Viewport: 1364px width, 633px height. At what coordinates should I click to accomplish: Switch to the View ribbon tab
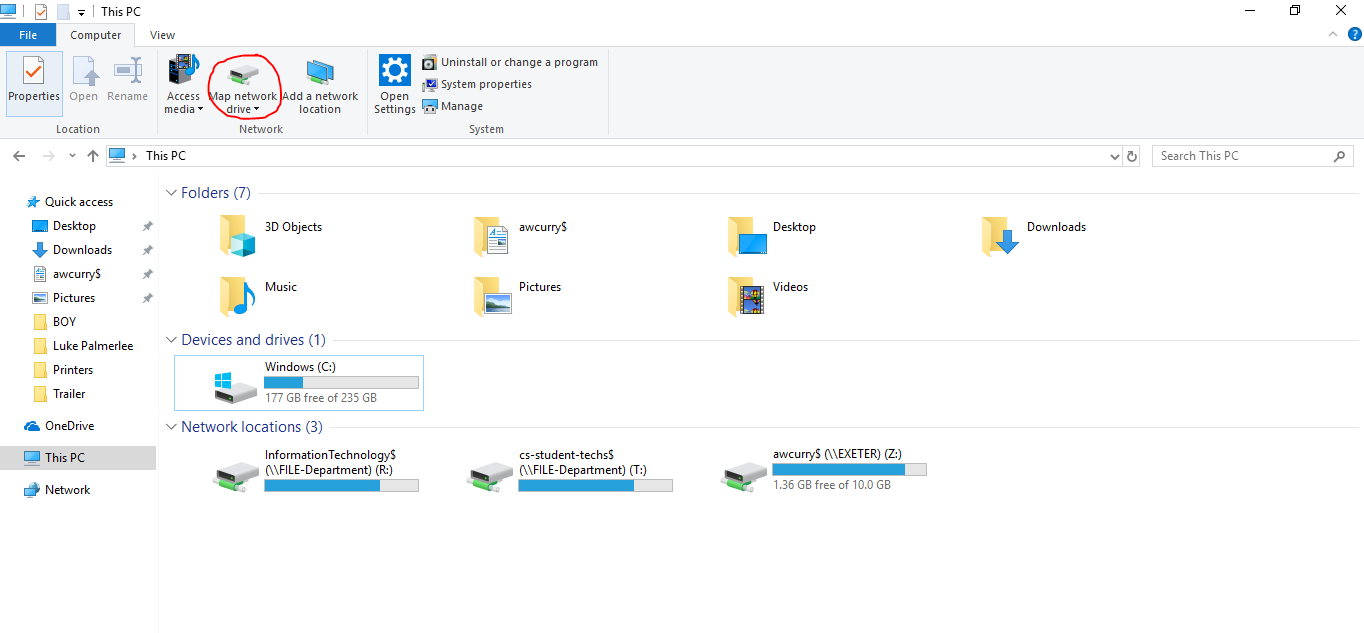[162, 35]
